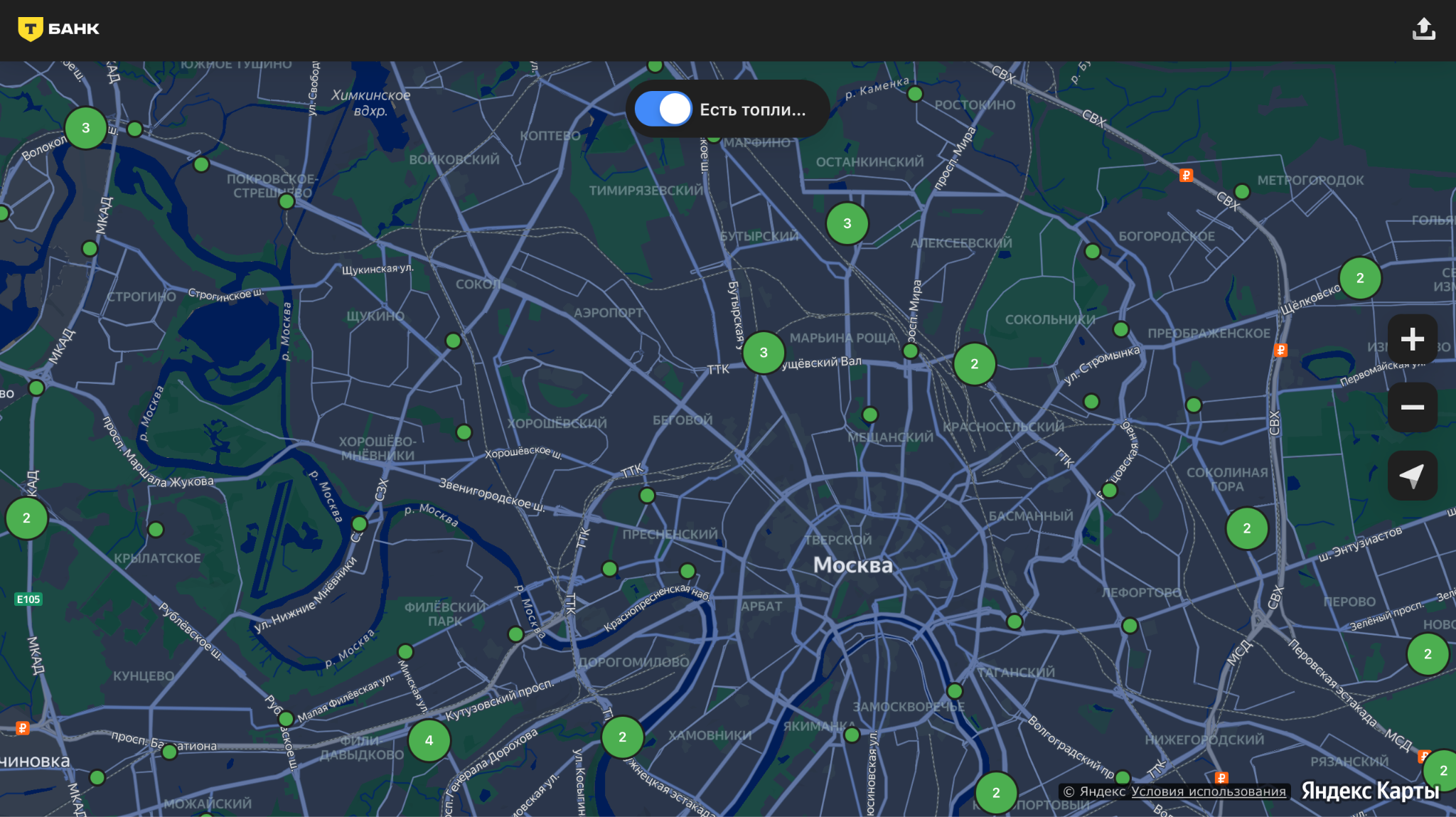1456x817 pixels.
Task: Click the orange ruble icon above "Условия использования"
Action: click(1221, 778)
